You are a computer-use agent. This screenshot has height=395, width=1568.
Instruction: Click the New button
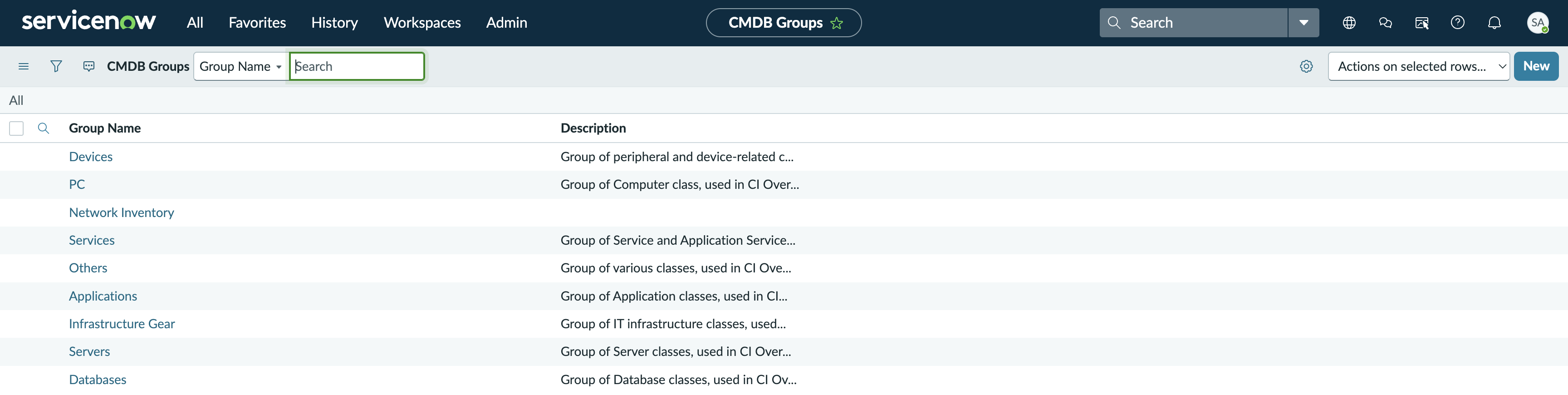[1536, 66]
